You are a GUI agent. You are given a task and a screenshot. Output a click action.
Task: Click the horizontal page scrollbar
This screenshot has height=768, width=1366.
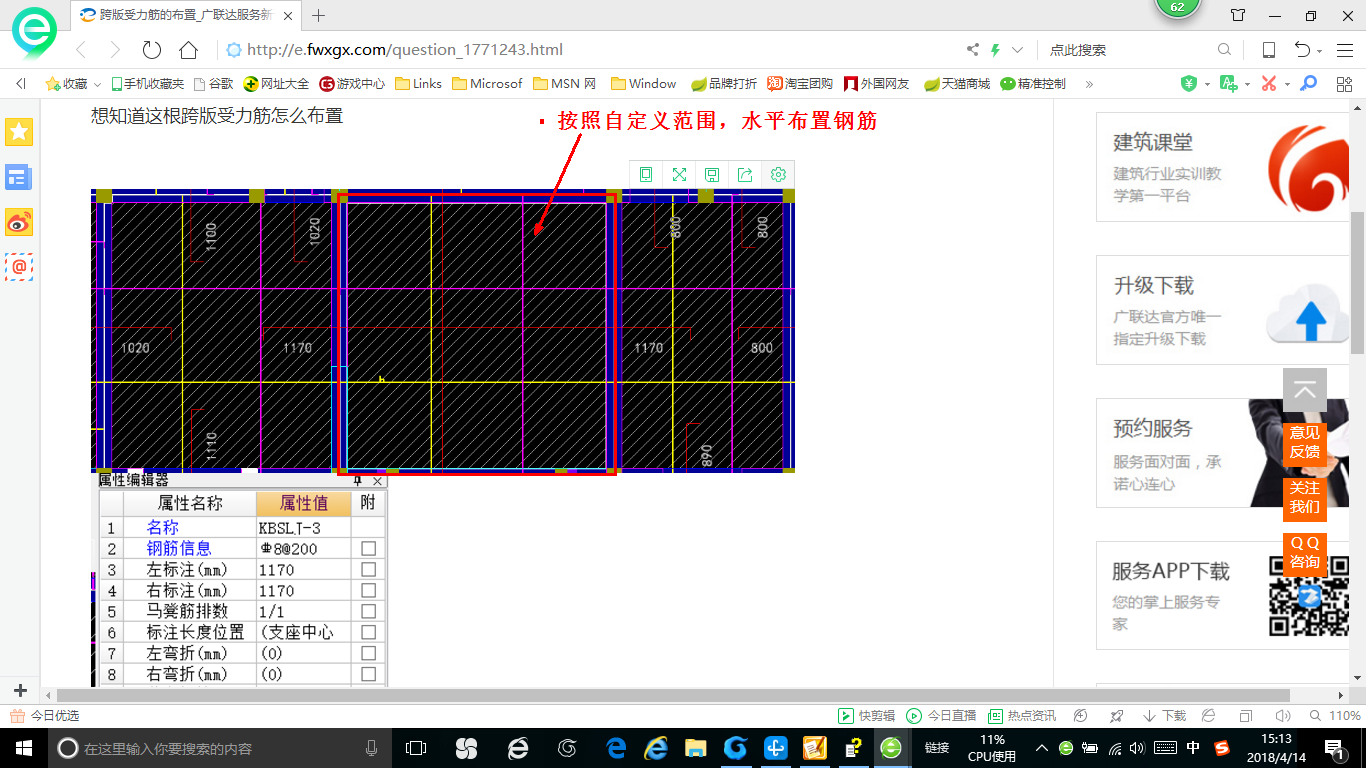[673, 695]
